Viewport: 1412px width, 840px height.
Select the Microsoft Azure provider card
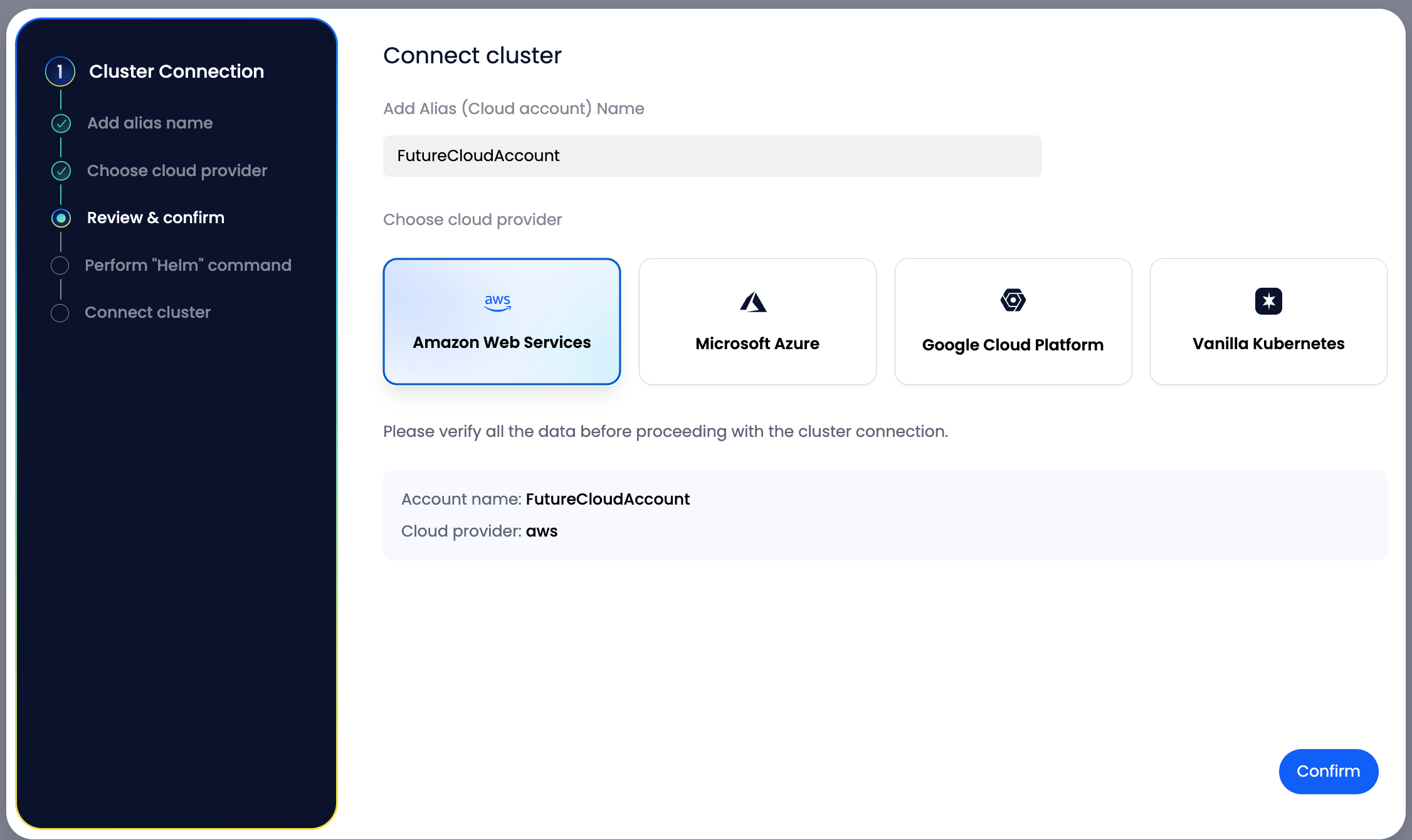click(x=757, y=322)
